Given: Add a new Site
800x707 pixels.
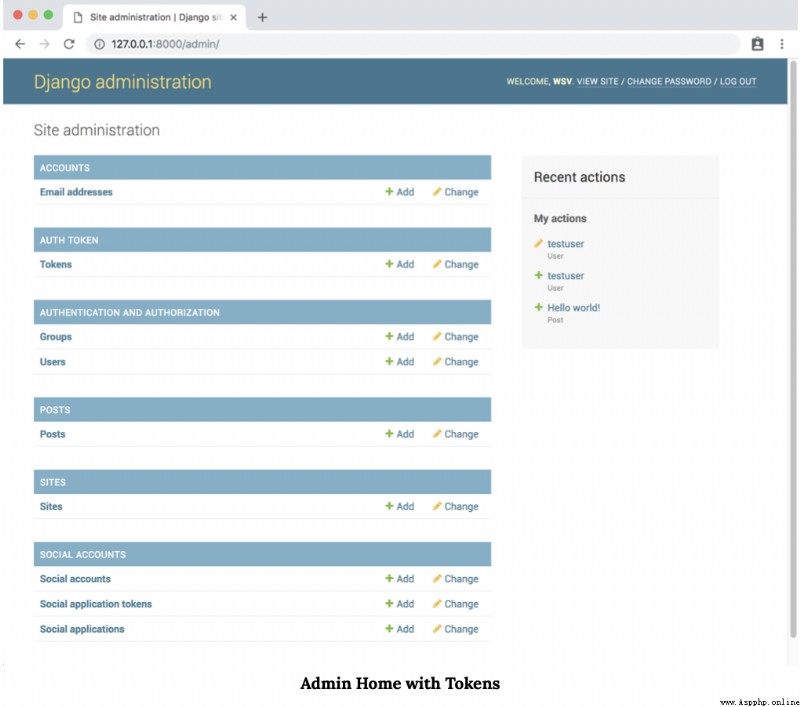Looking at the screenshot, I should pyautogui.click(x=399, y=507).
